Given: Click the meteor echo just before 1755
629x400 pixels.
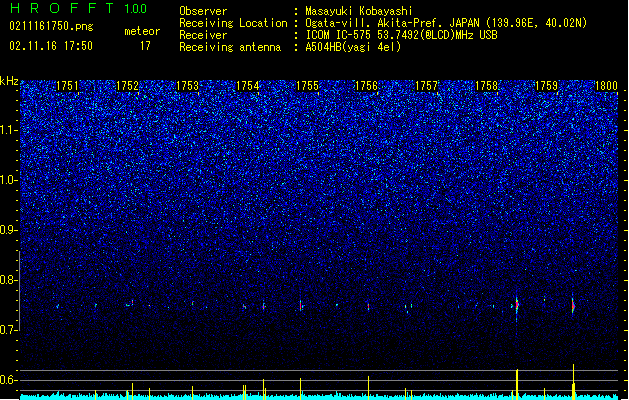Looking at the screenshot, I should 300,306.
